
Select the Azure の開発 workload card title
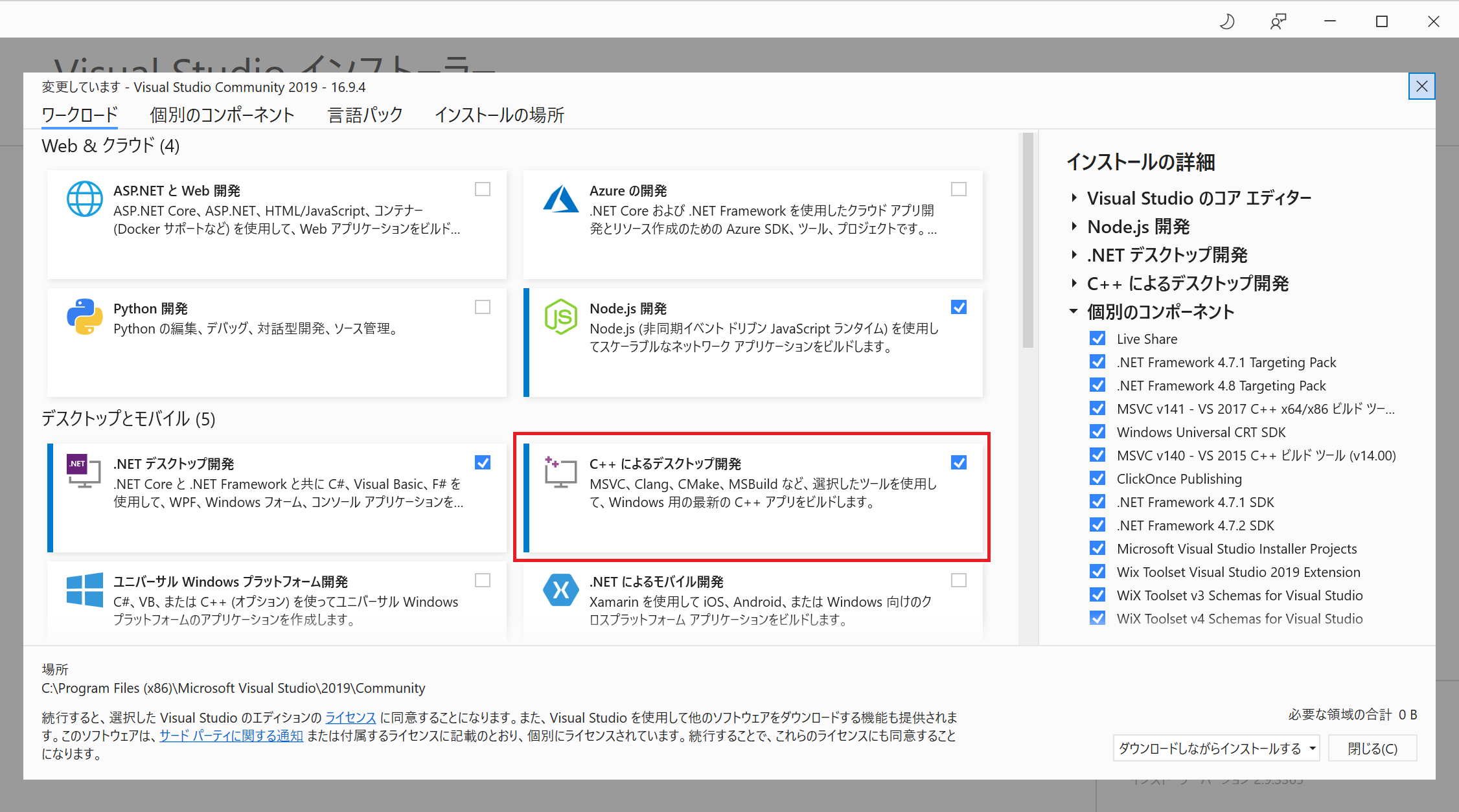[628, 190]
